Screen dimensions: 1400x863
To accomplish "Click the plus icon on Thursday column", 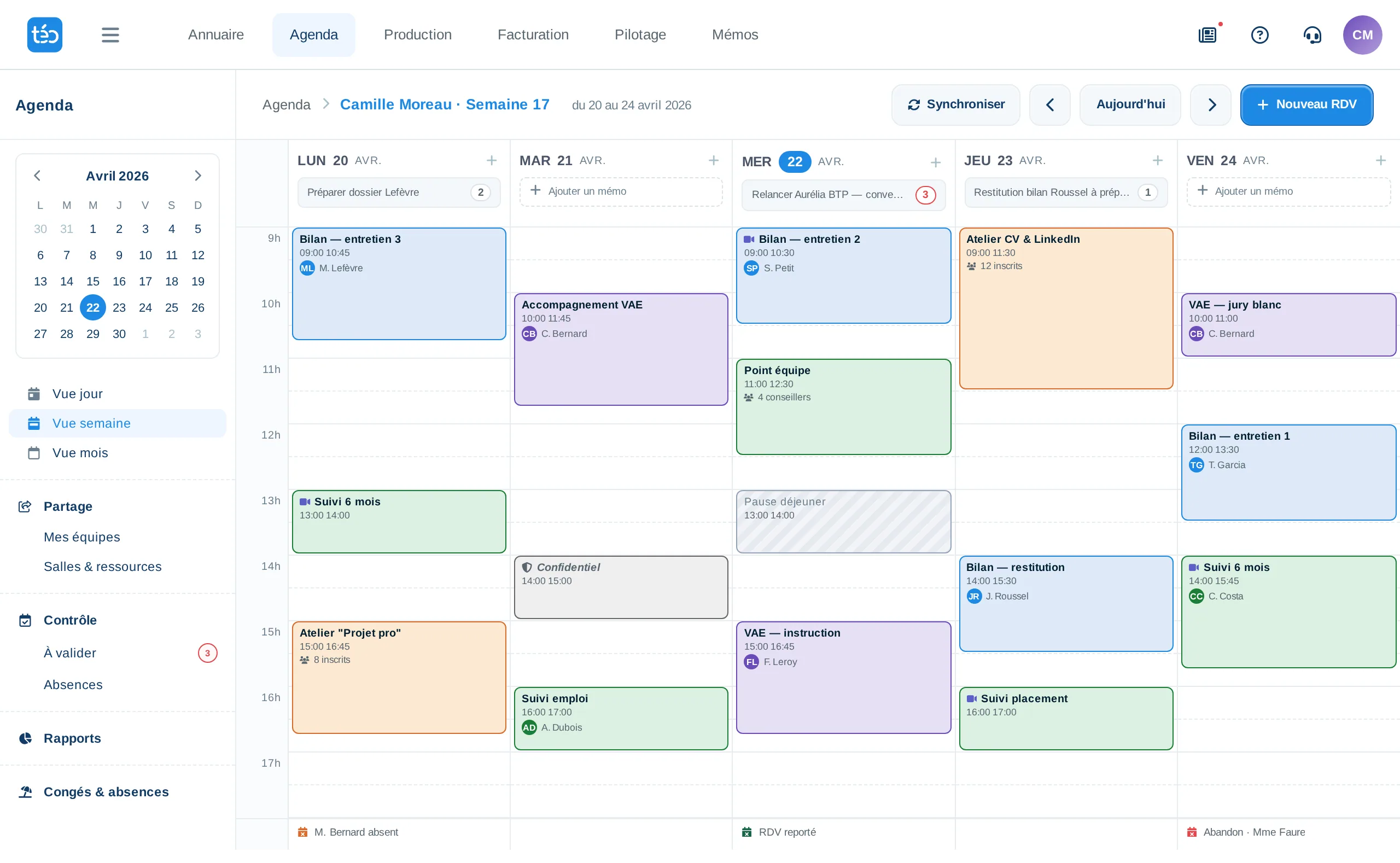I will [1157, 160].
